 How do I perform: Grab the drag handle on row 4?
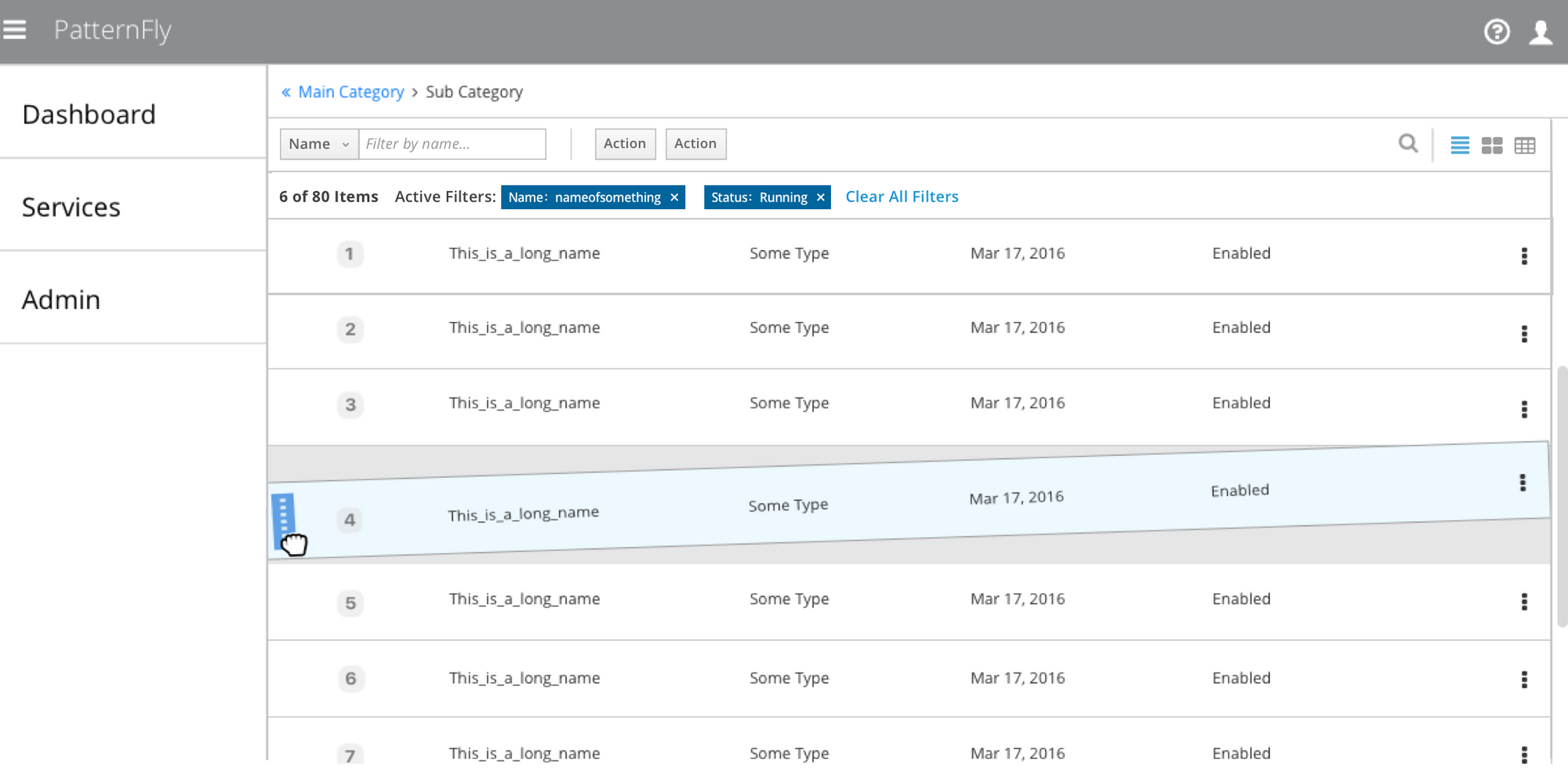click(x=283, y=520)
